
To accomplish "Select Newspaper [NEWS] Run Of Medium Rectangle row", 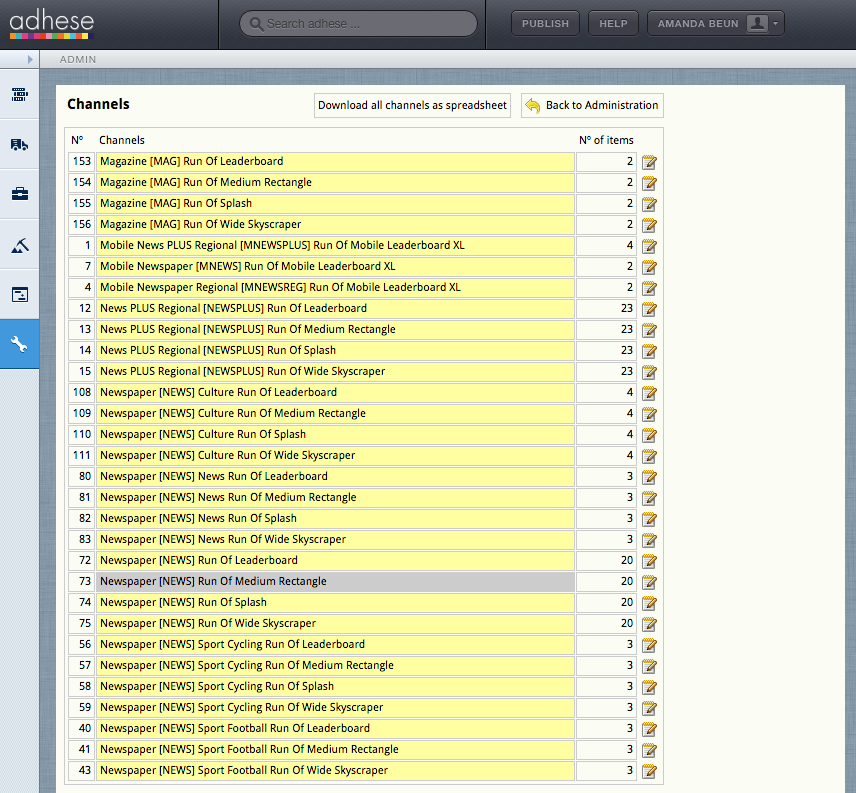I will coord(335,581).
